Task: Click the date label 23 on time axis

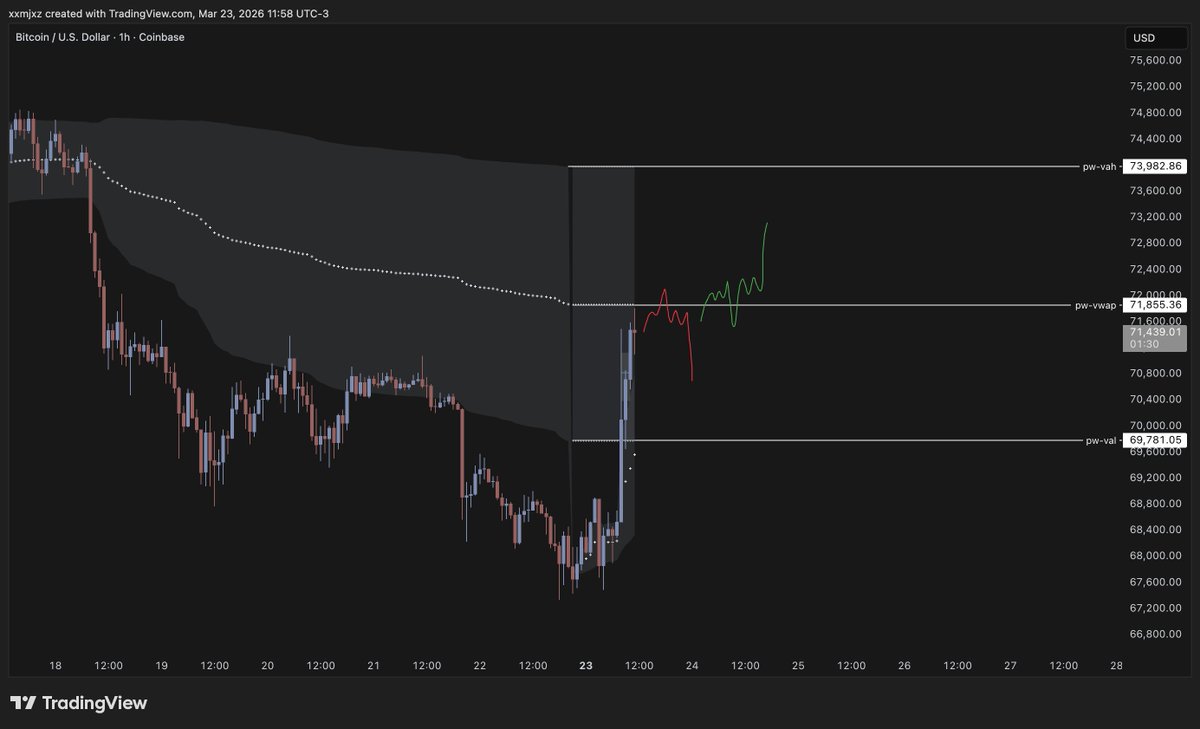Action: coord(585,665)
